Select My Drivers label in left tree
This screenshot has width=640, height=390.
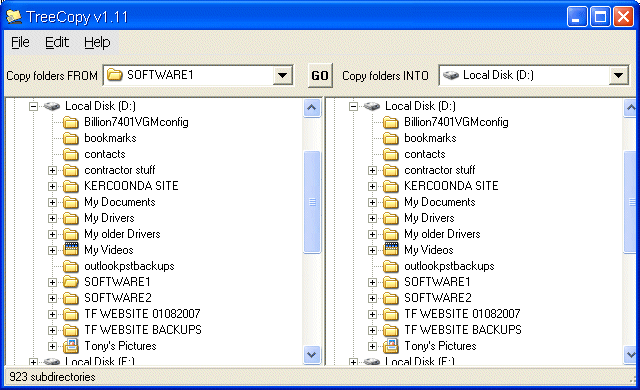109,218
